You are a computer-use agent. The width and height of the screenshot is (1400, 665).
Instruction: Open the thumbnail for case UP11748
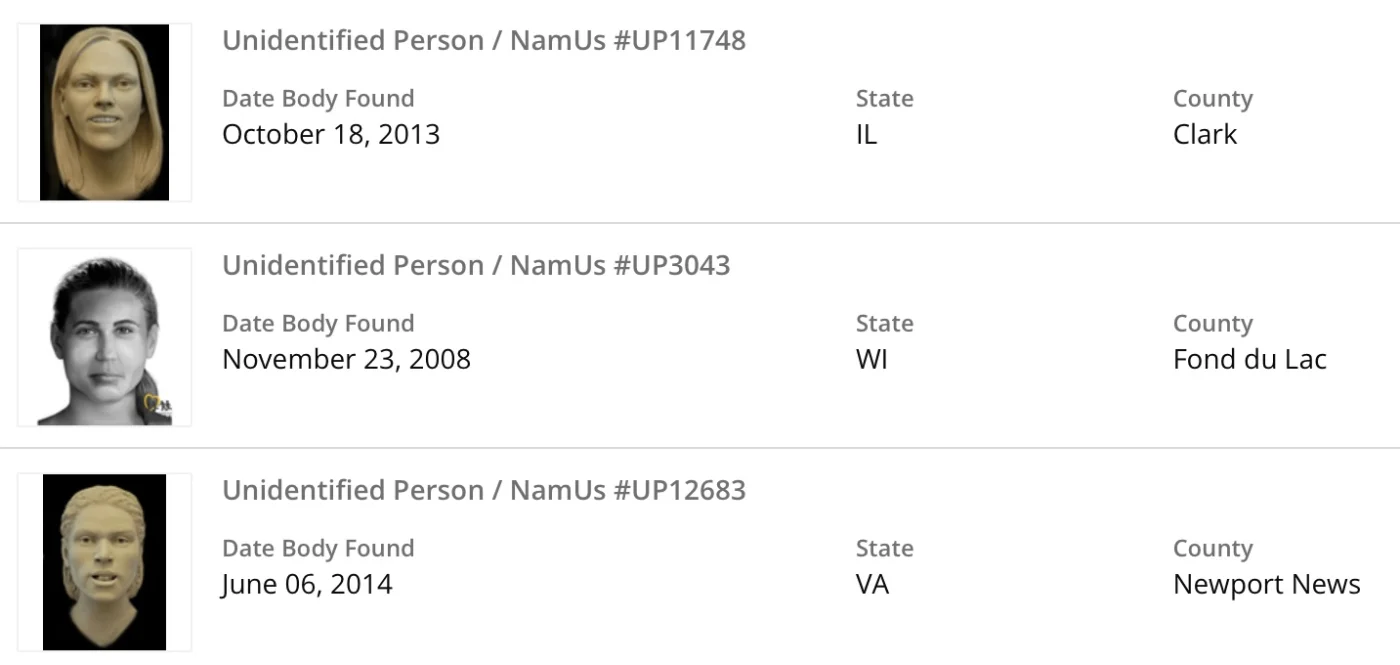click(x=104, y=112)
